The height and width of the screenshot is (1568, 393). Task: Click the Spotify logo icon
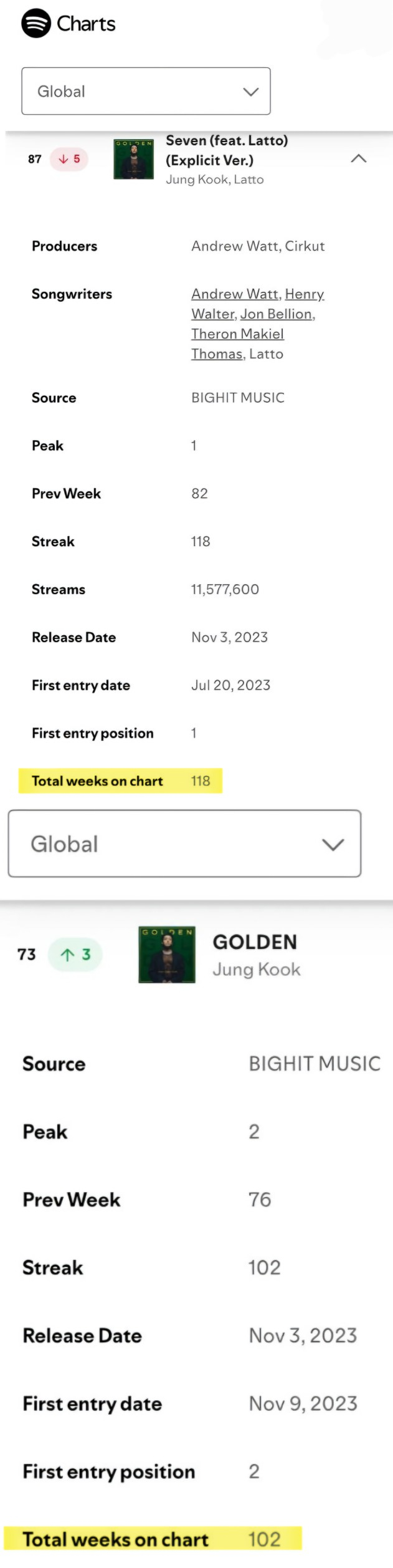pyautogui.click(x=36, y=24)
